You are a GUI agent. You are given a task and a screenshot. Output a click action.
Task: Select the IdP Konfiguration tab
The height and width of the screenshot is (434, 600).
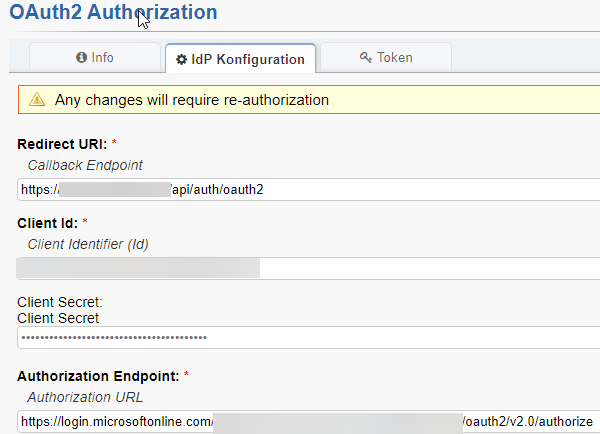coord(240,59)
